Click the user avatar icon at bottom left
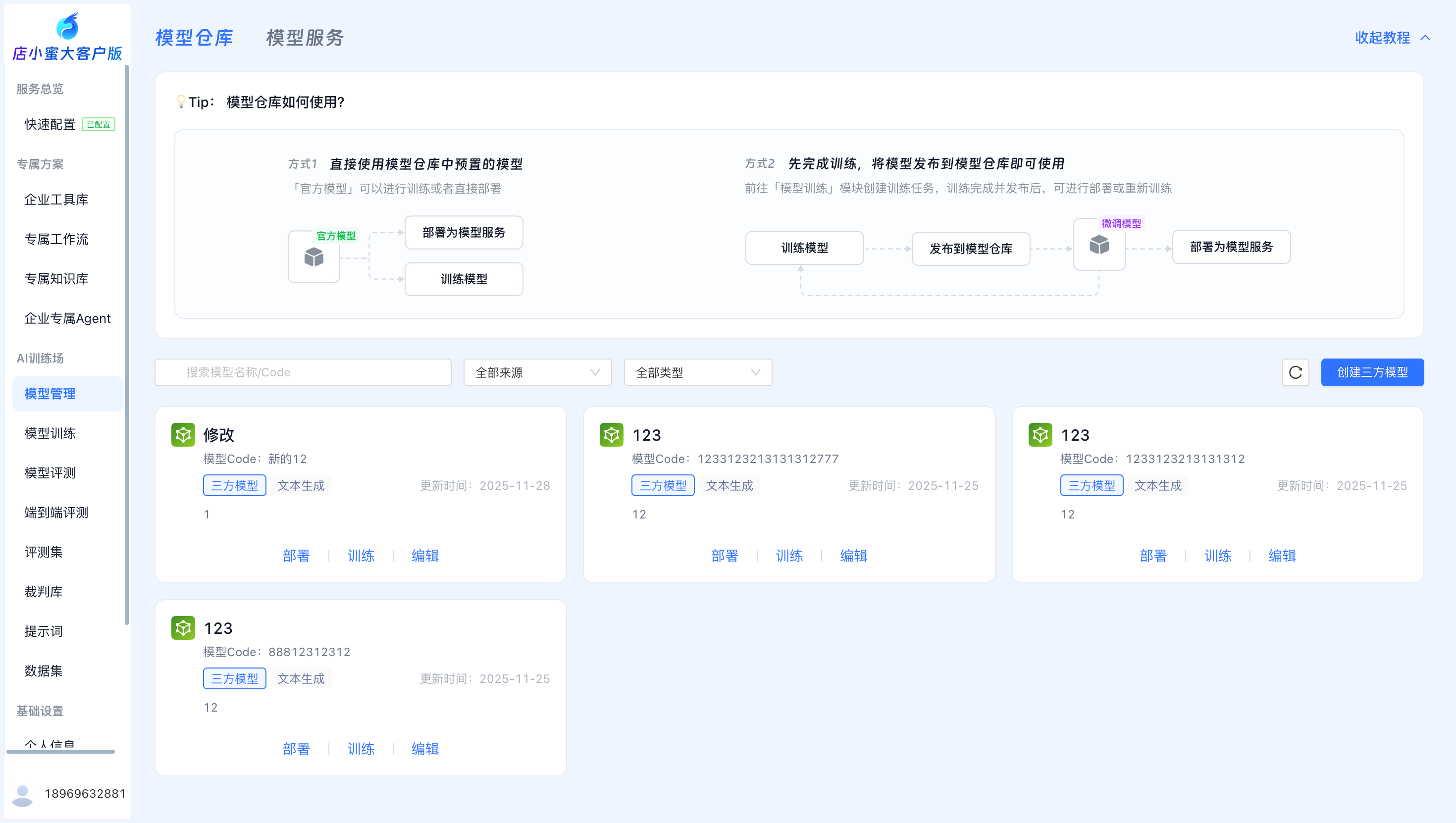Image resolution: width=1456 pixels, height=823 pixels. coord(23,794)
